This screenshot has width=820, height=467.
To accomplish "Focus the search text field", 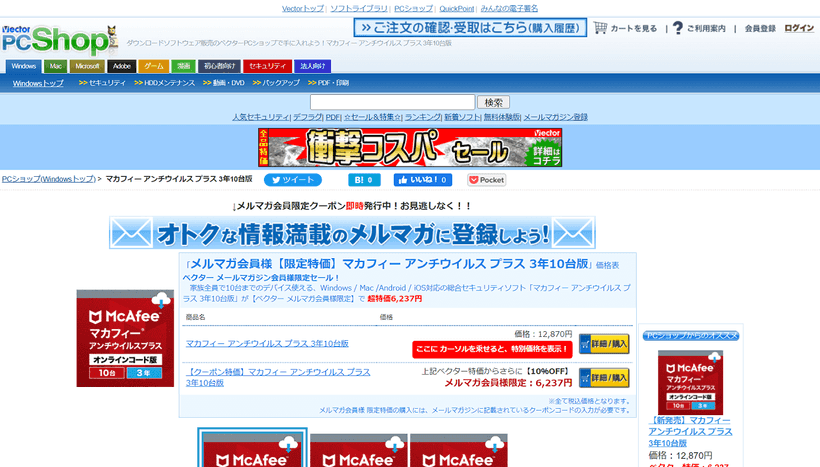I will point(392,102).
